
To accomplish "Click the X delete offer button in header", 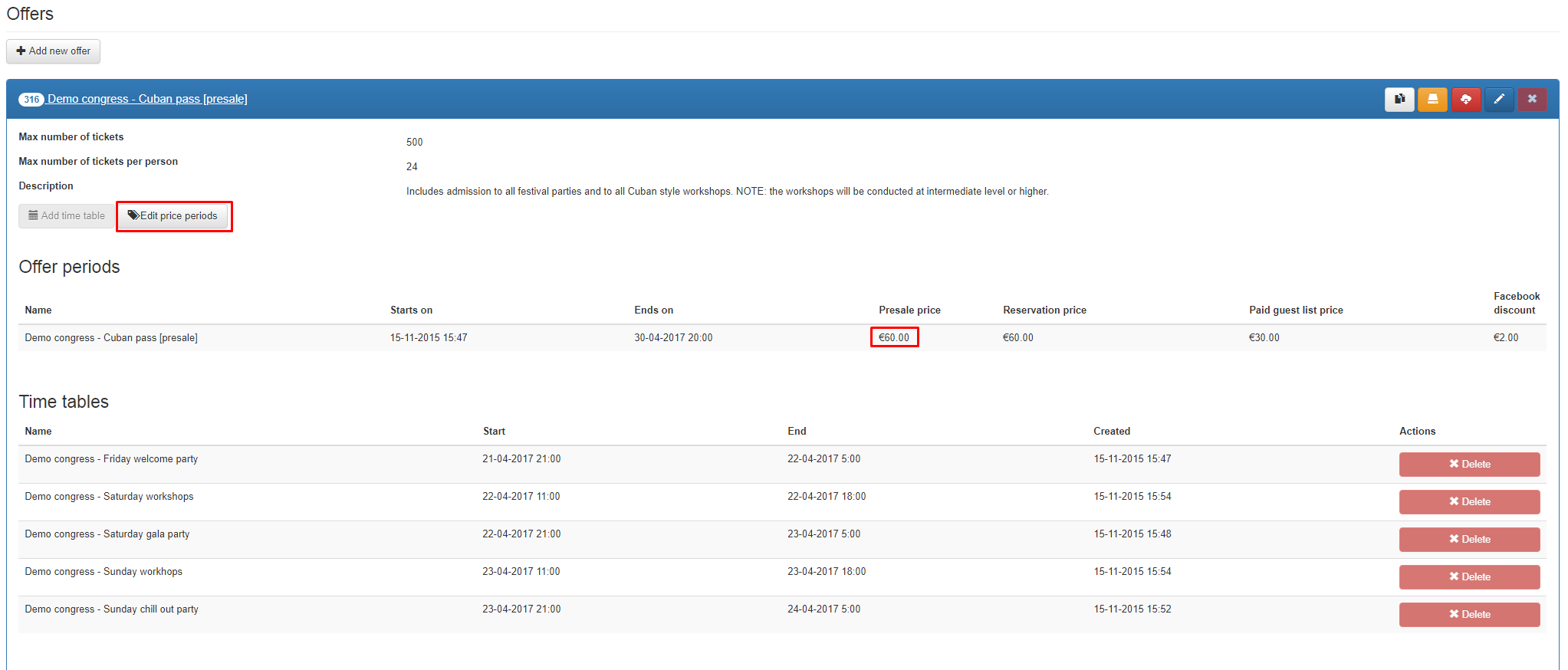I will 1532,99.
